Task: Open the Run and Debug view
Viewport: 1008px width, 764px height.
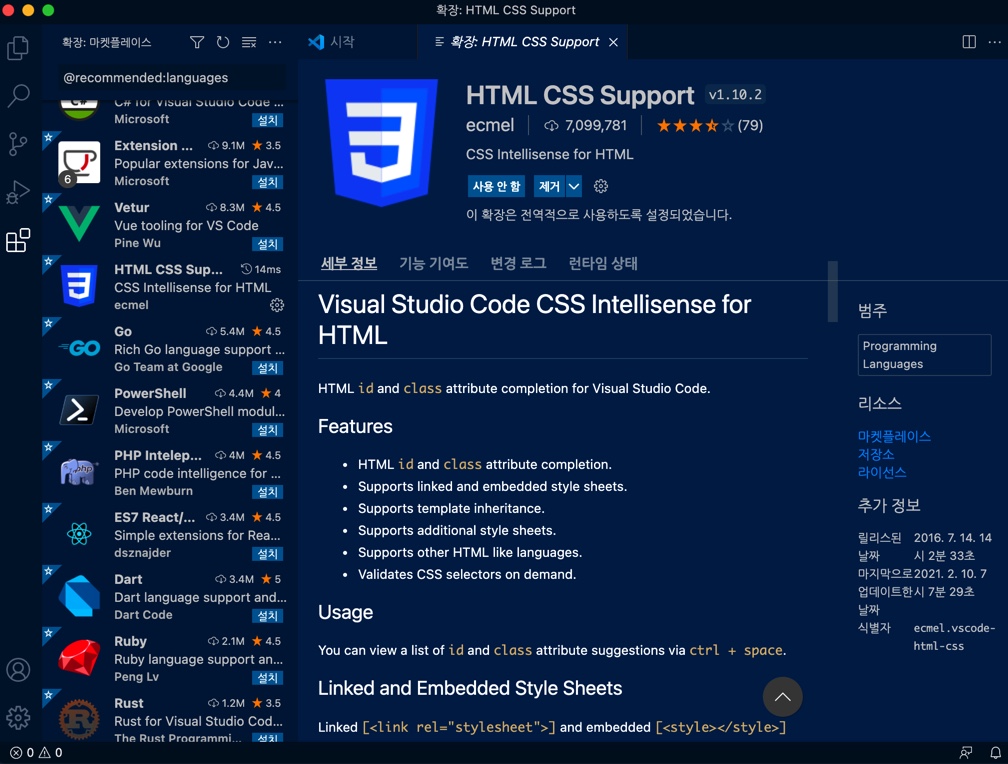Action: pyautogui.click(x=18, y=192)
